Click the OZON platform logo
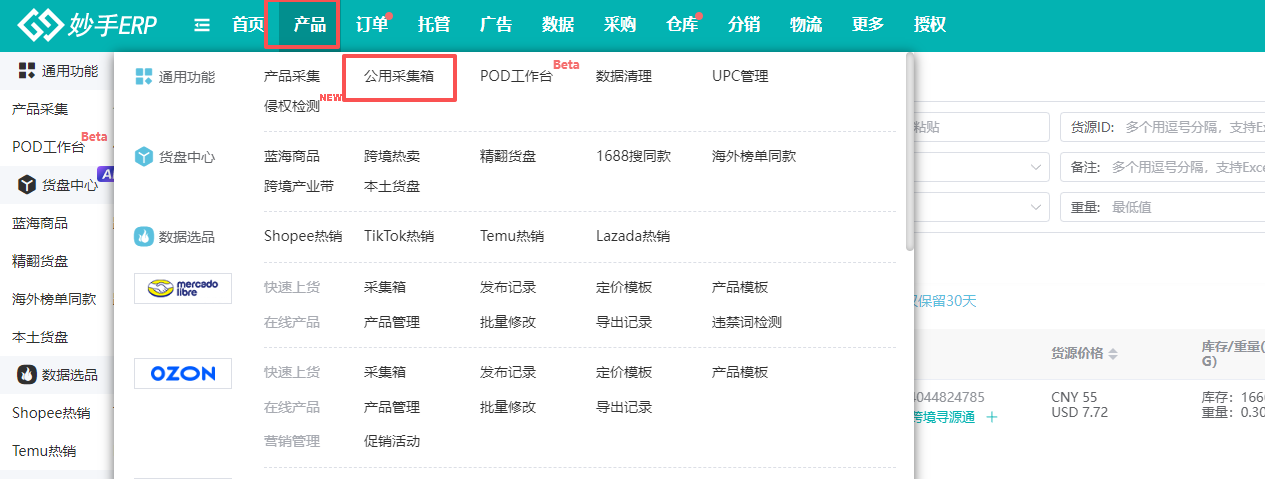Image resolution: width=1265 pixels, height=479 pixels. [x=183, y=373]
